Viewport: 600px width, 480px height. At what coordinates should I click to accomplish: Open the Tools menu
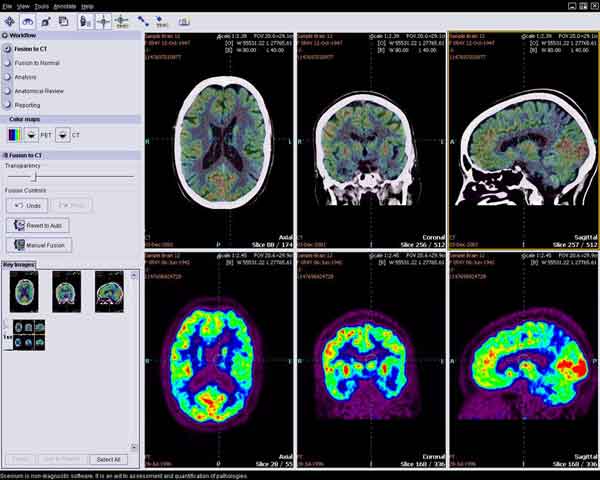coord(40,6)
